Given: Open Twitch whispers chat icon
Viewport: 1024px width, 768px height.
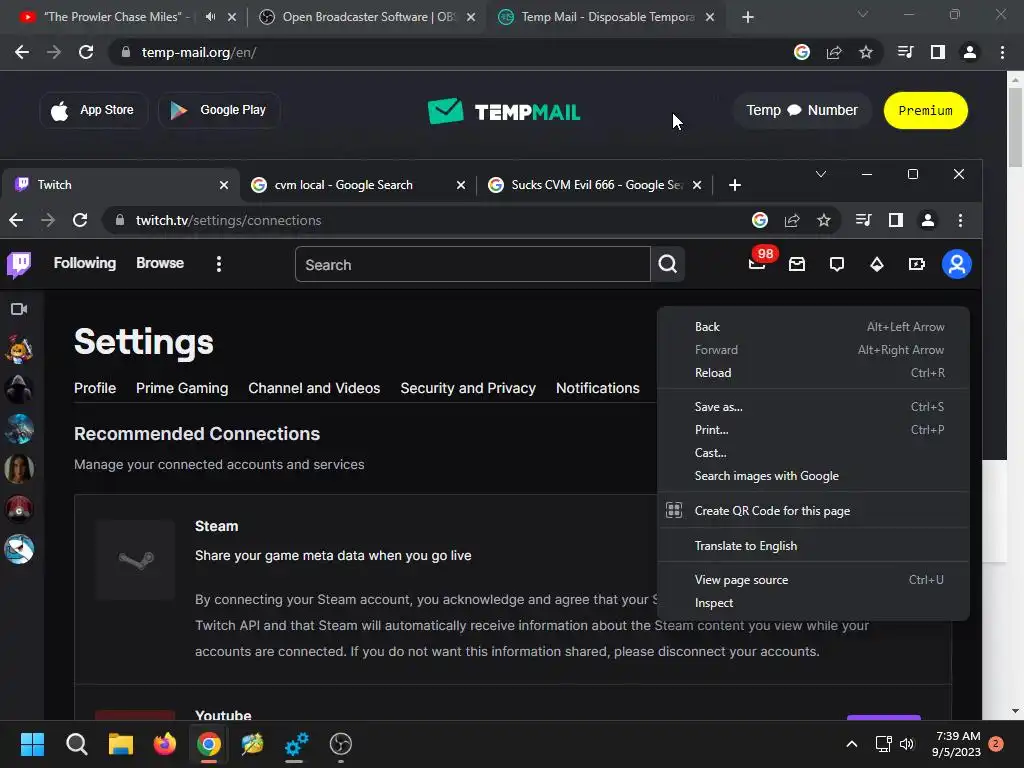Looking at the screenshot, I should pyautogui.click(x=837, y=264).
